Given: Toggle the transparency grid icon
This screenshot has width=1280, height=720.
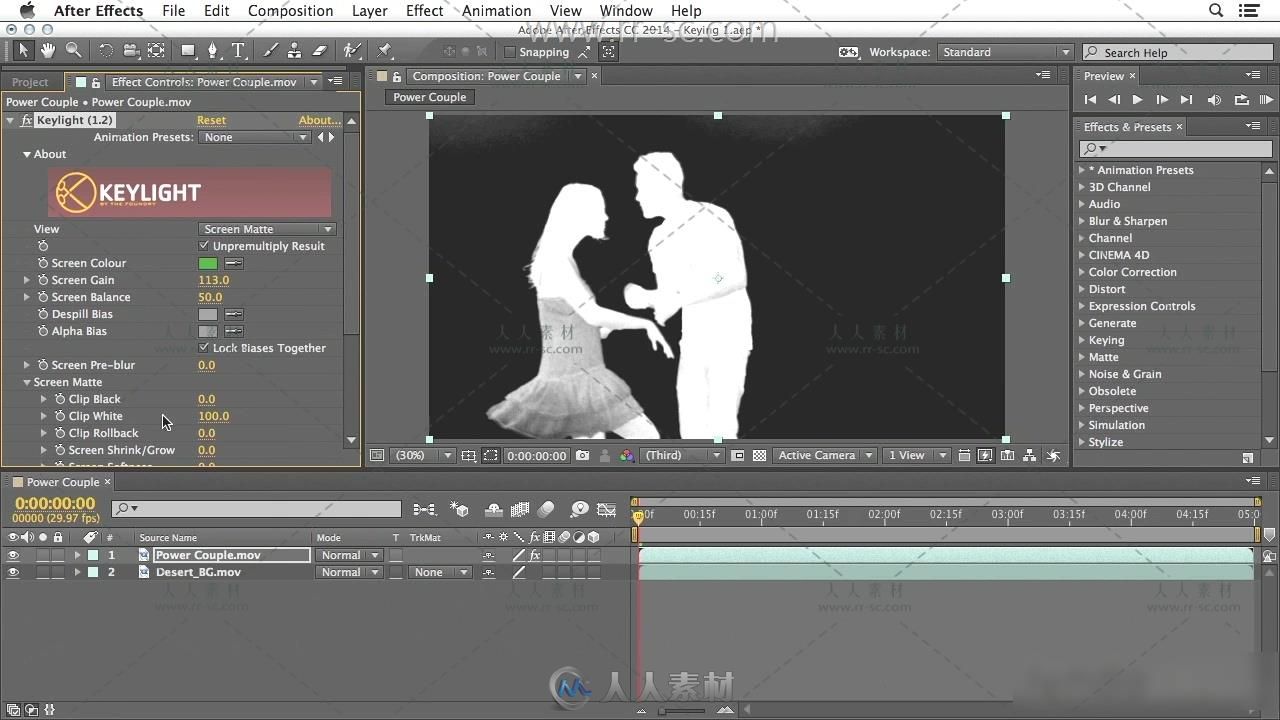Looking at the screenshot, I should click(759, 455).
